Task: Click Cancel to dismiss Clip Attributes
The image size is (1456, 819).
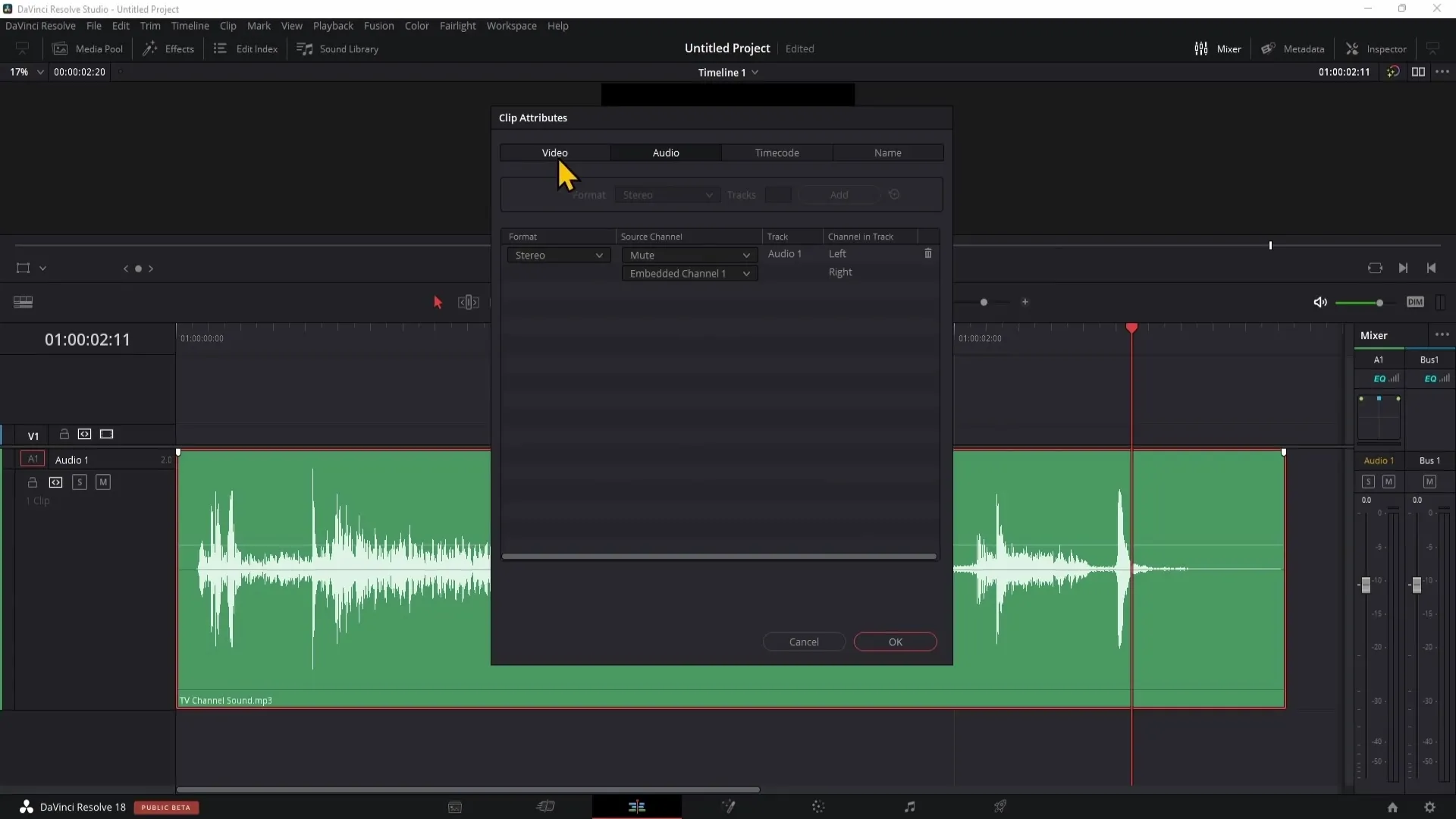Action: click(804, 642)
